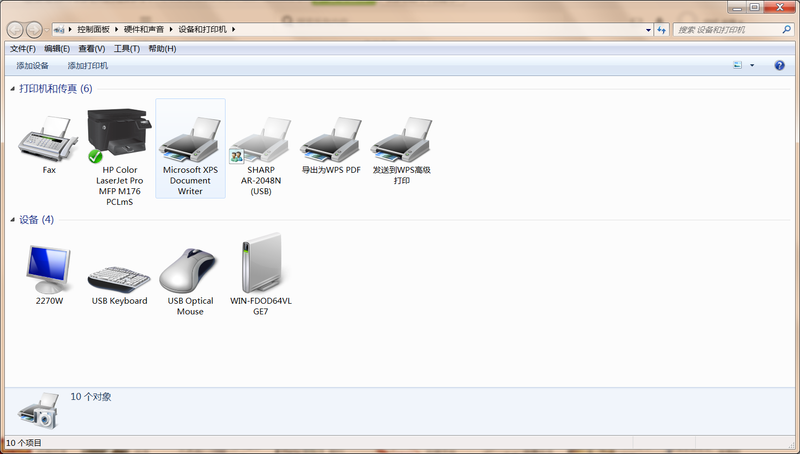Open recent pages dropdown beside forward arrow
800x454 pixels.
pos(47,30)
